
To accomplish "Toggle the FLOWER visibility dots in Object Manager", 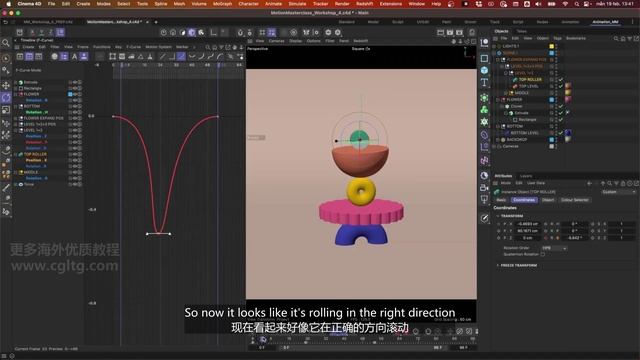I will (556, 100).
